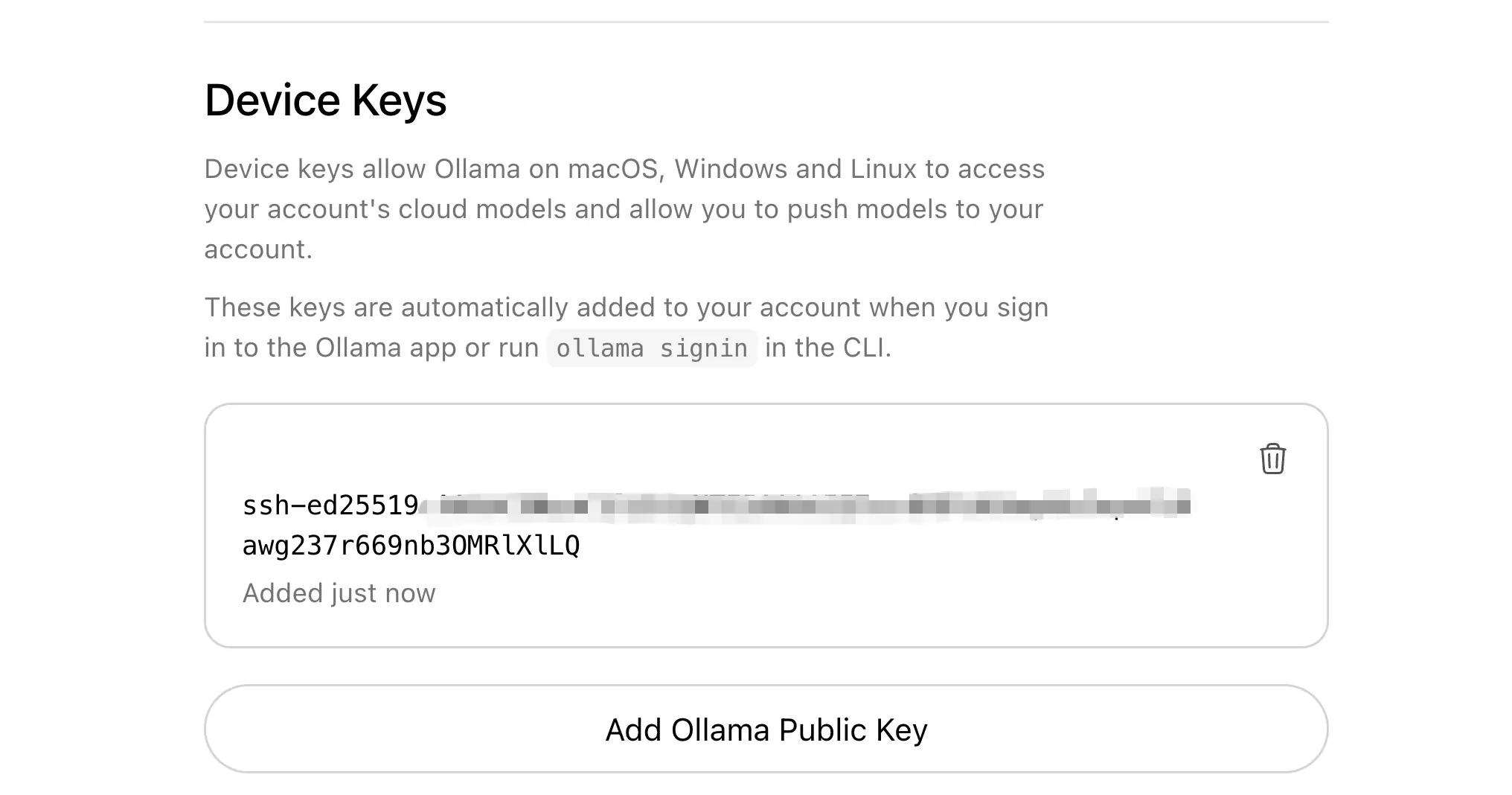Click the "in the CLI." text

(827, 348)
